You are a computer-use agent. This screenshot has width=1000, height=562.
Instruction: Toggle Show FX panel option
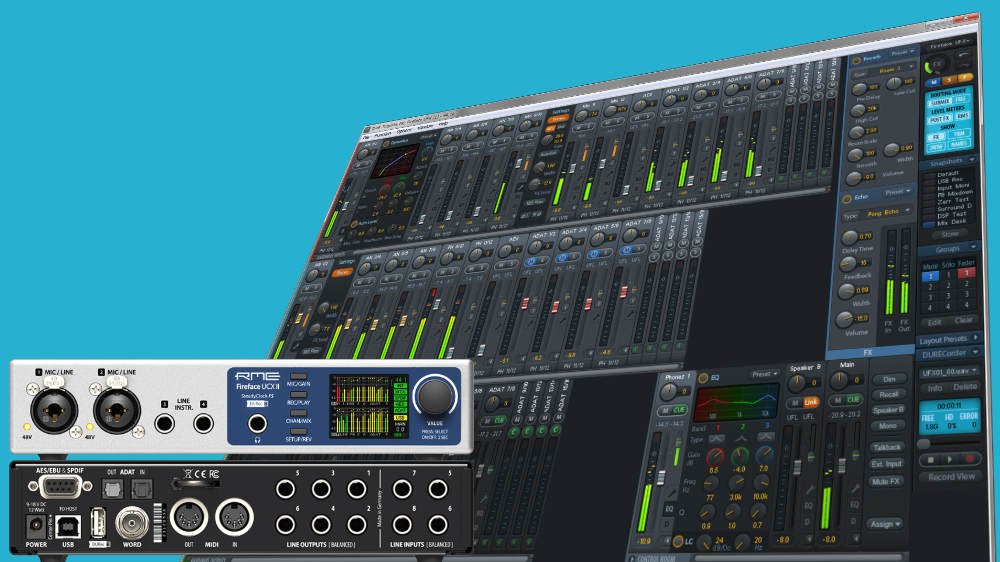[936, 137]
